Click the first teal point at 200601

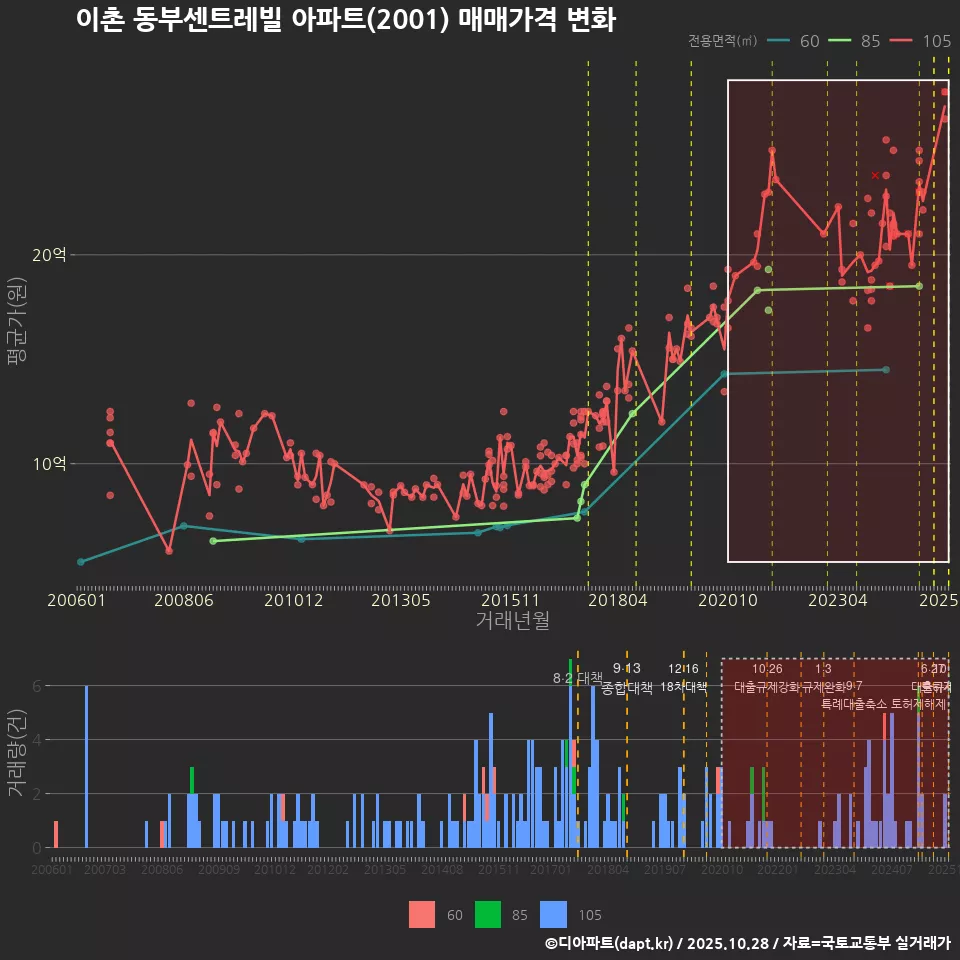(81, 562)
